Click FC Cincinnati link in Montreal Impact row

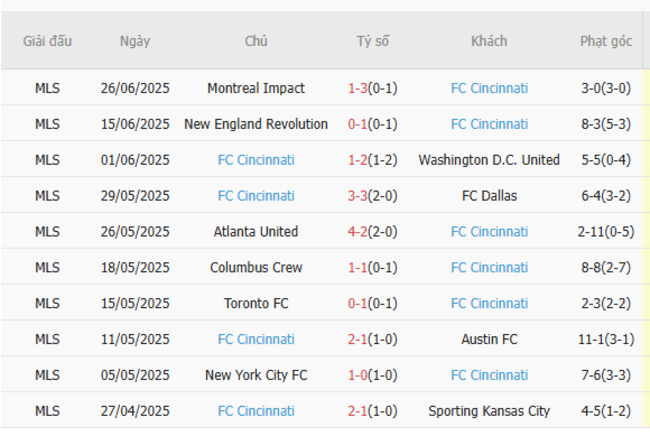(489, 88)
